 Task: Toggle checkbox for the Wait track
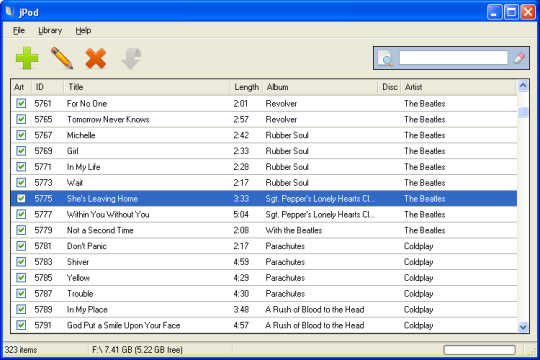tap(21, 183)
